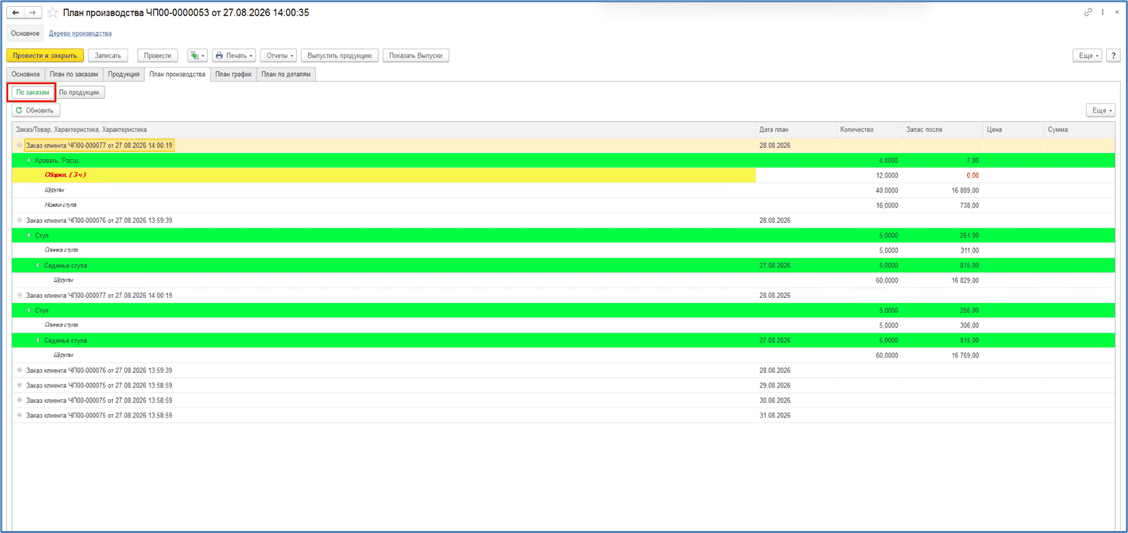The image size is (1128, 533).
Task: Click the back navigation arrow
Action: [x=16, y=13]
